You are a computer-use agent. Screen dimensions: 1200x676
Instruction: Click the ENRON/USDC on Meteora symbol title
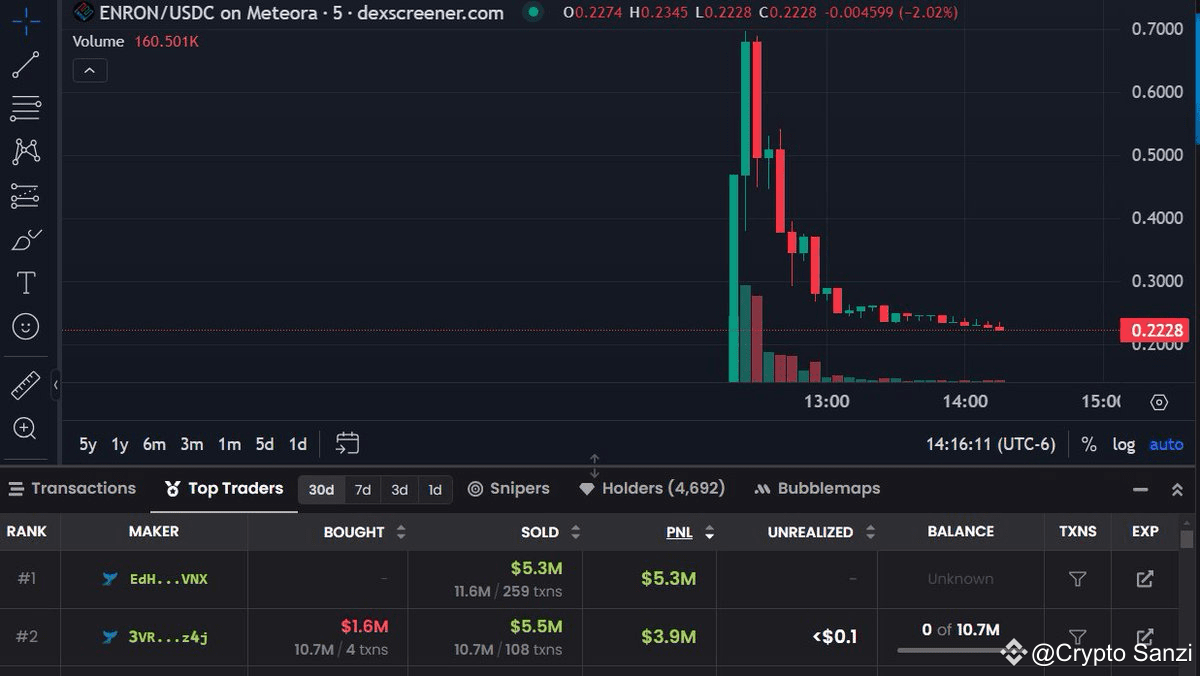[x=302, y=13]
